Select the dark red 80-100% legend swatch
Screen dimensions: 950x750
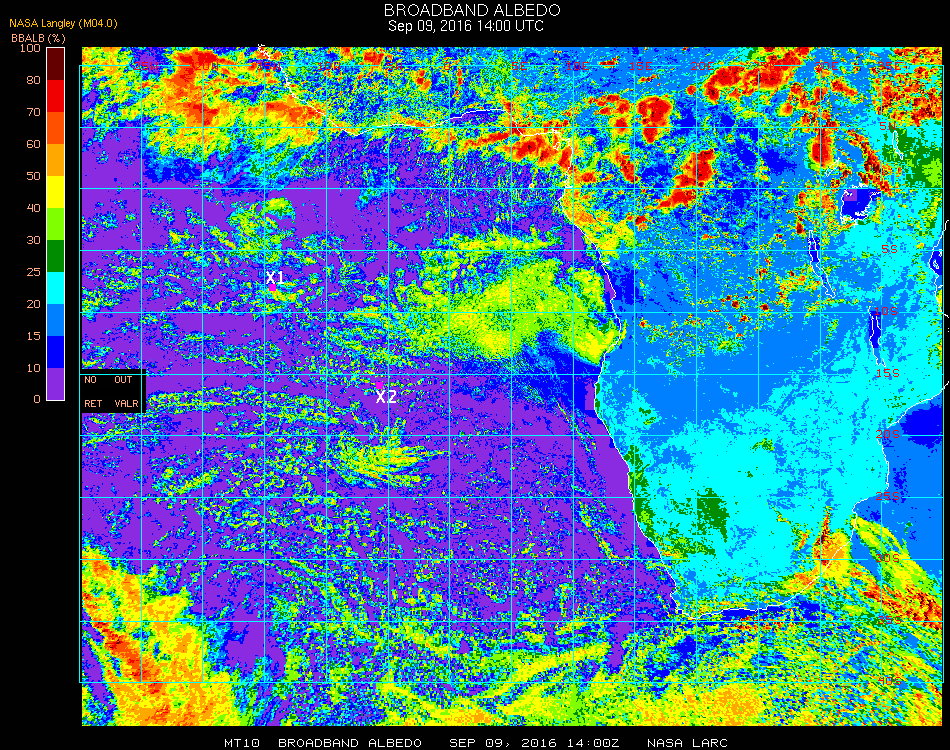coord(56,64)
